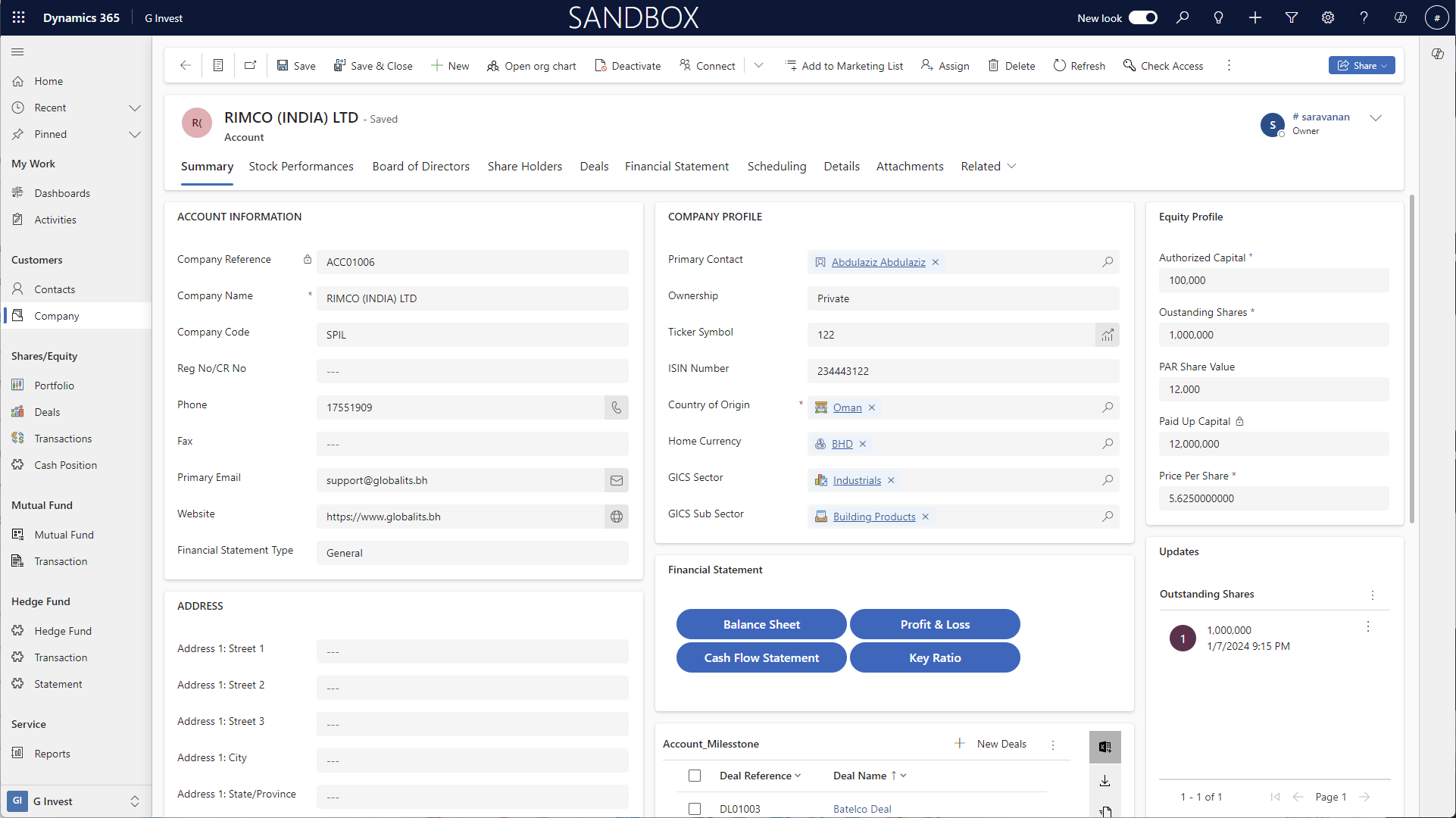The height and width of the screenshot is (818, 1456).
Task: Click the Balance Sheet button
Action: (761, 624)
